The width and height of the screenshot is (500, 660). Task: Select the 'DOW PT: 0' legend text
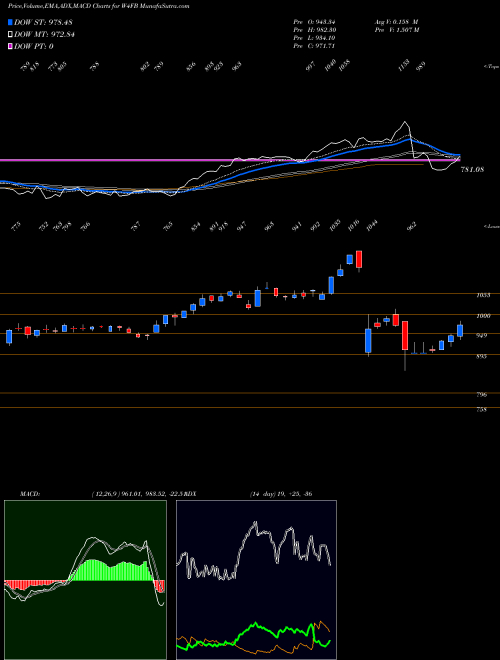34,46
